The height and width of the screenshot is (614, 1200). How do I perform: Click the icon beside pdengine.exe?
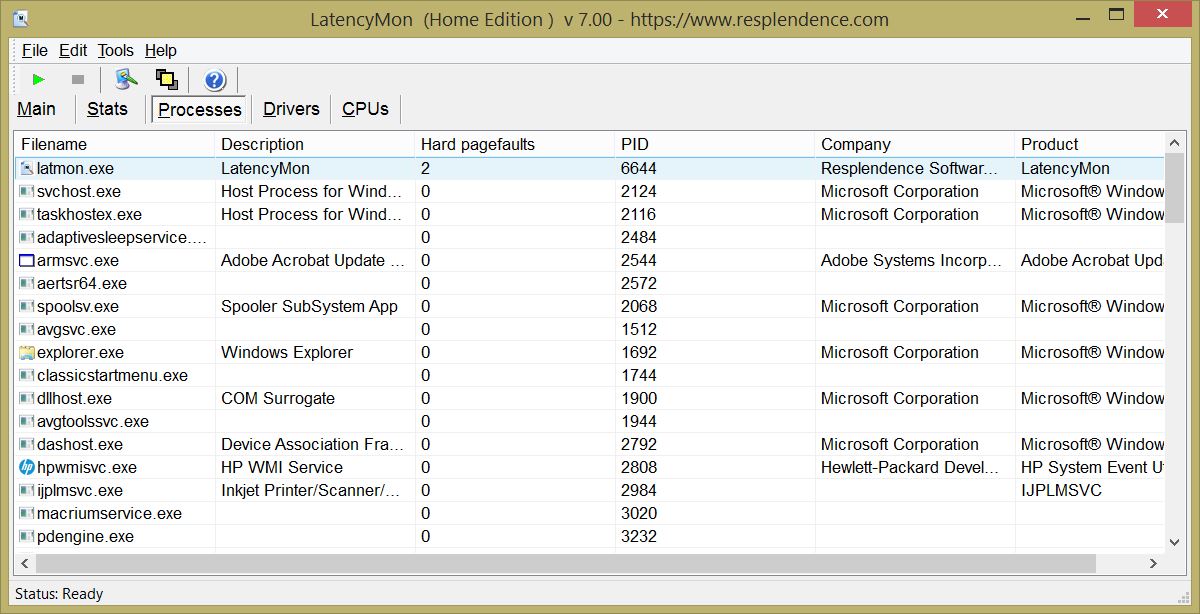[x=27, y=537]
